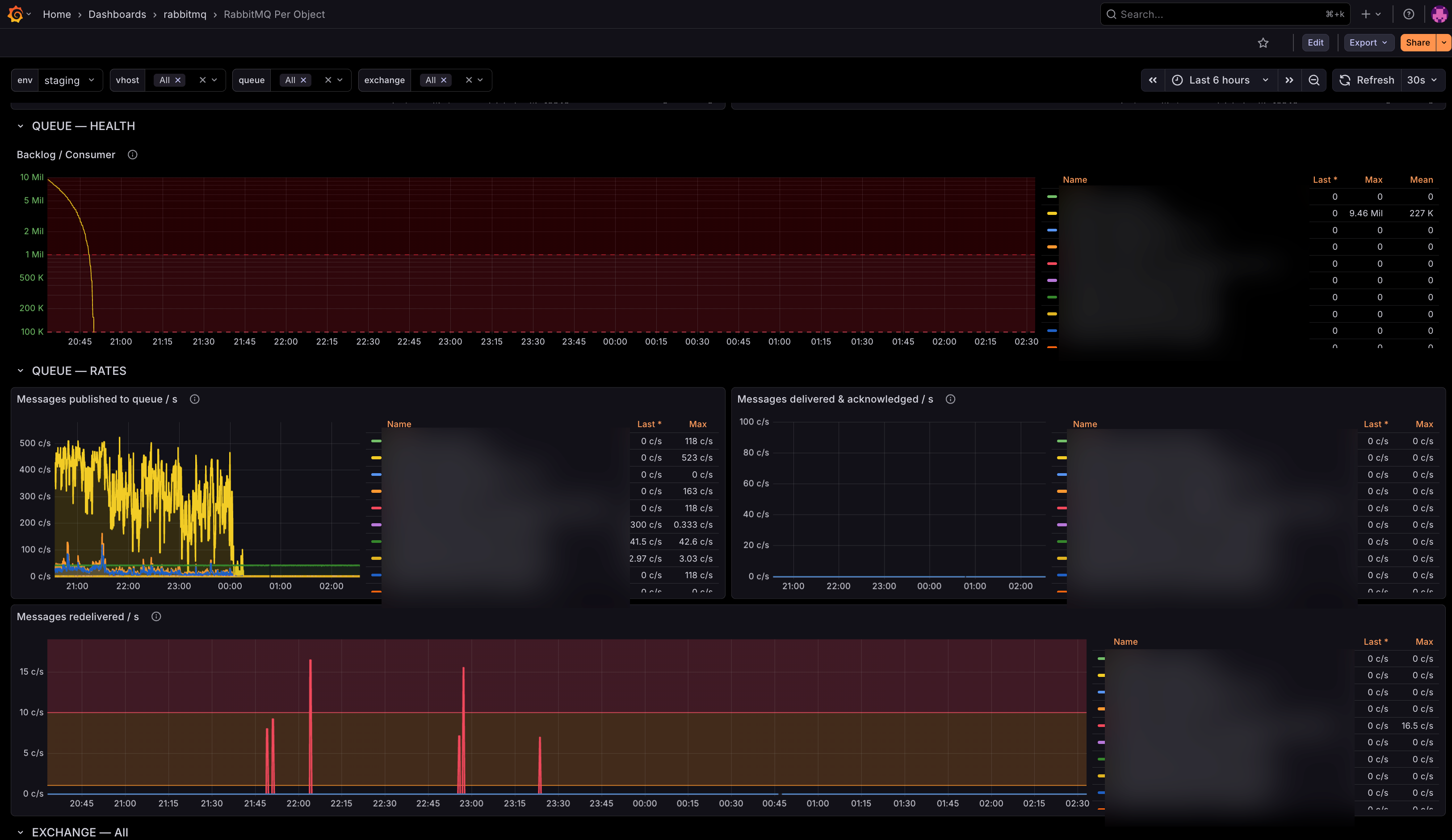Click the 16.5 c/s max value

tap(1418, 726)
